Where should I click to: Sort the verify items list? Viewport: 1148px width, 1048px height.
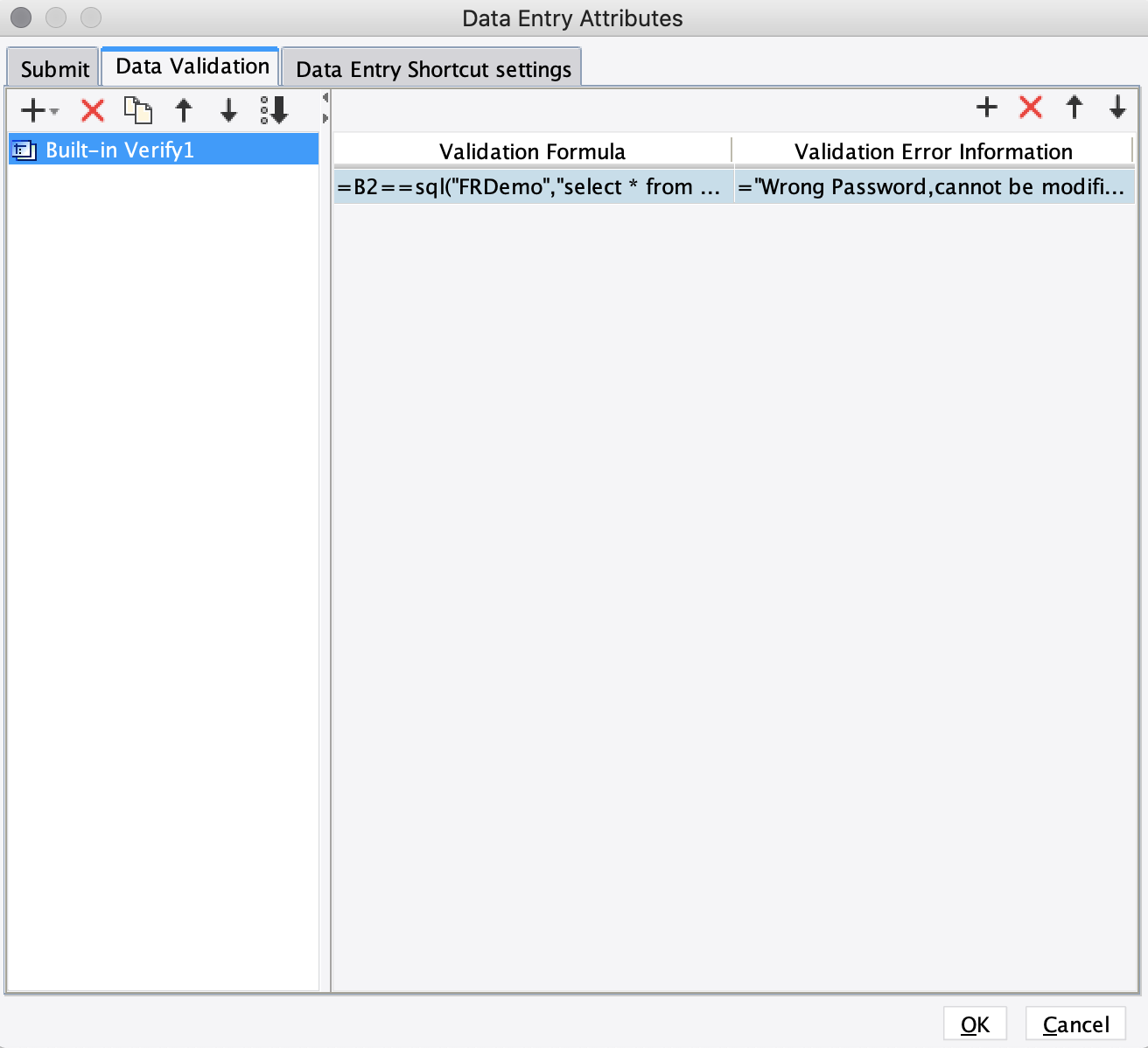coord(275,110)
